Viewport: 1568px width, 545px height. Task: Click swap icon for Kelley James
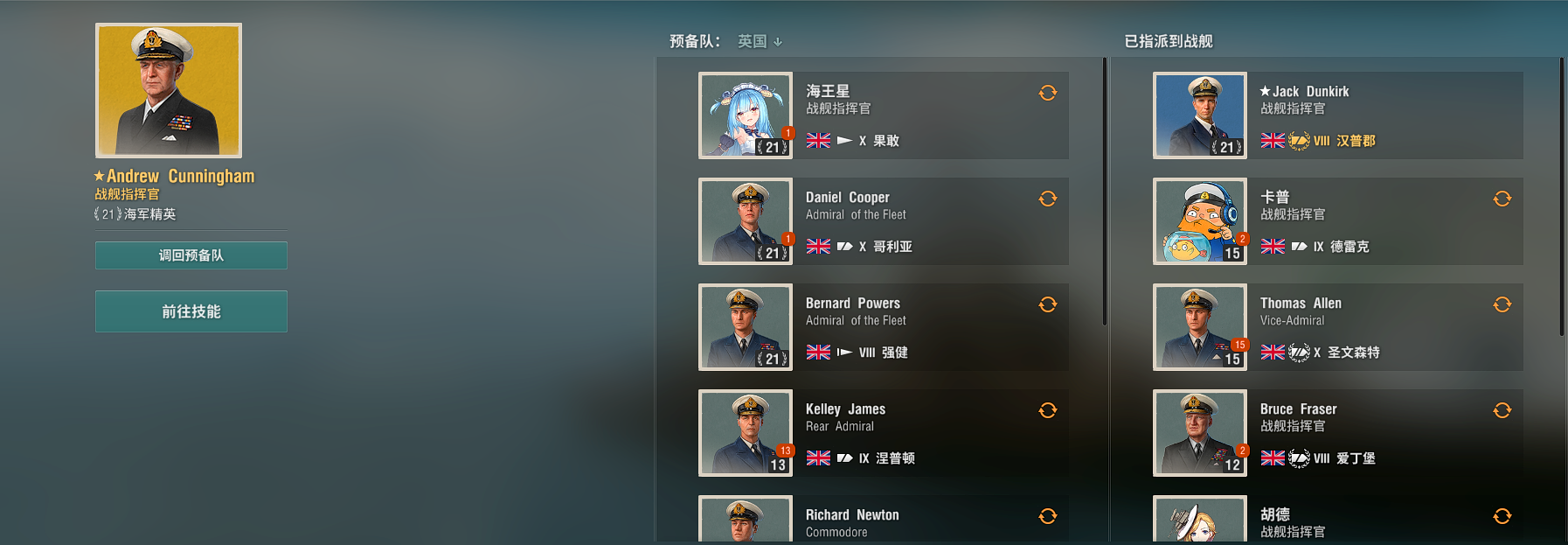tap(1048, 410)
